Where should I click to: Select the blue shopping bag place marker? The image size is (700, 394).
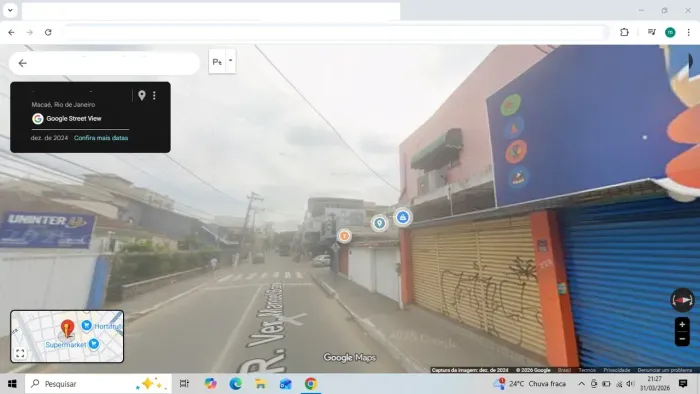tap(403, 217)
